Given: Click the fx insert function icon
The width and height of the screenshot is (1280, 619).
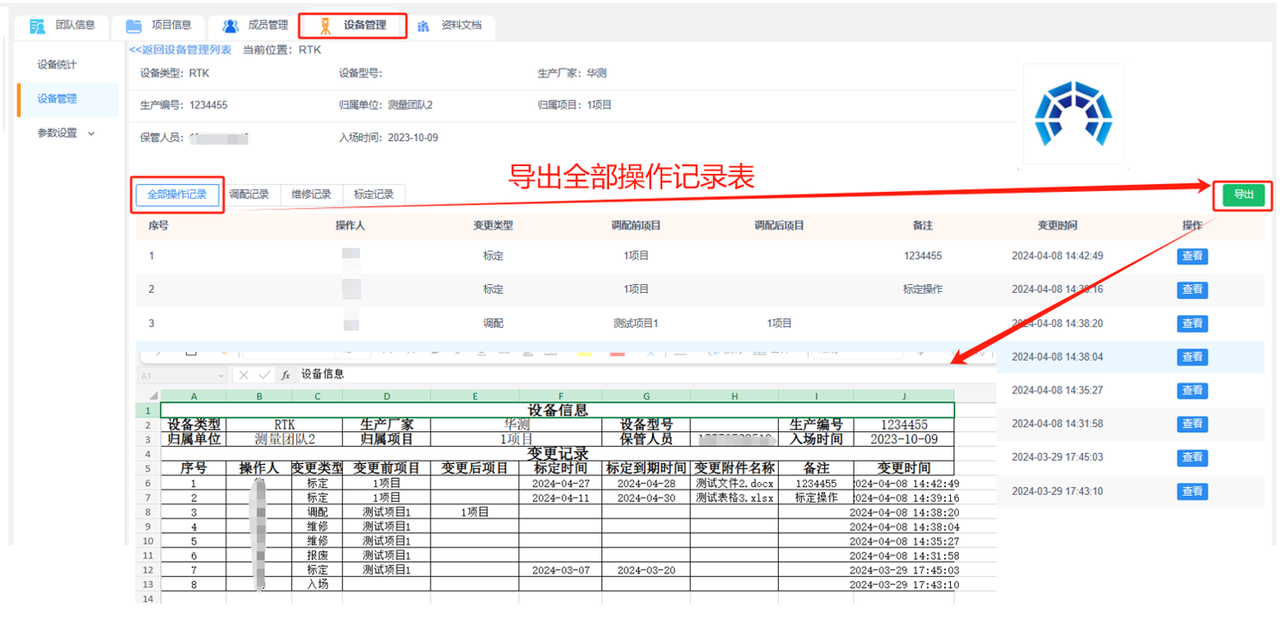Looking at the screenshot, I should (286, 375).
